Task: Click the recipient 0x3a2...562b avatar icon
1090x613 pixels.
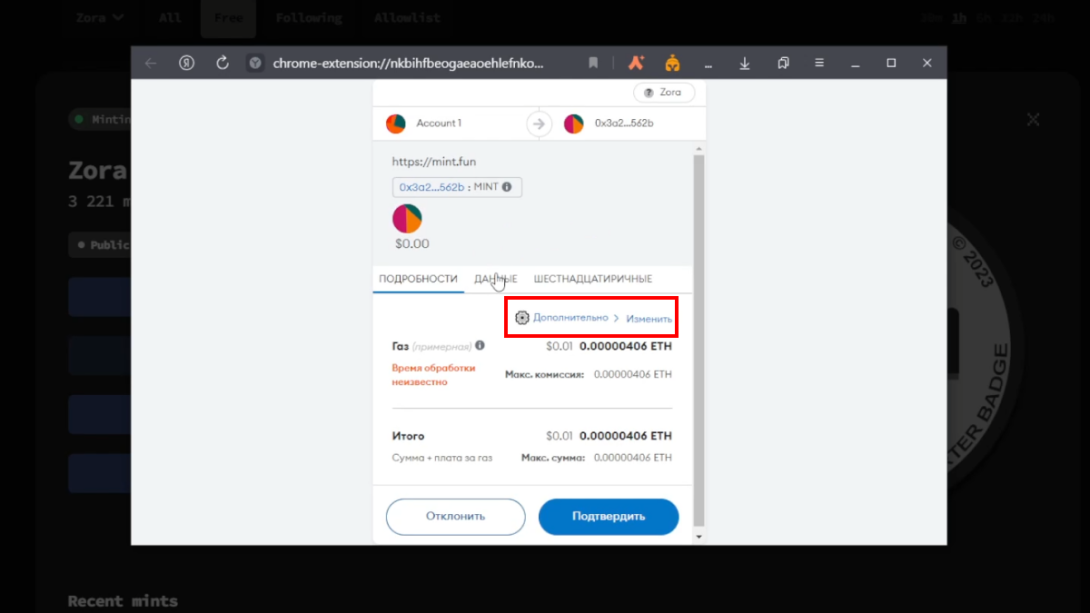Action: [x=574, y=124]
